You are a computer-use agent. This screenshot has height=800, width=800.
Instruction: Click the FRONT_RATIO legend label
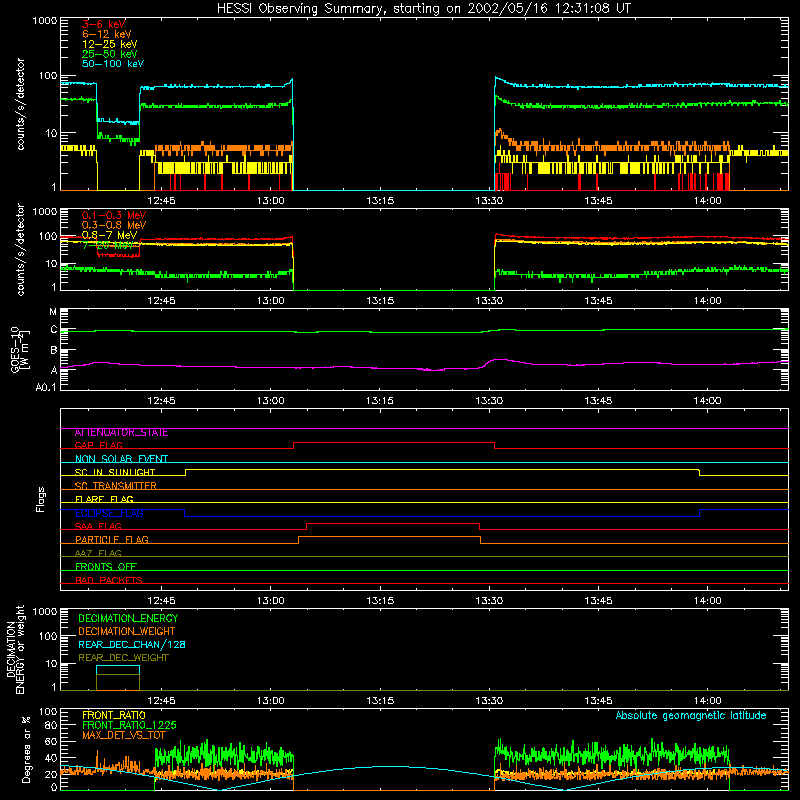[x=114, y=715]
